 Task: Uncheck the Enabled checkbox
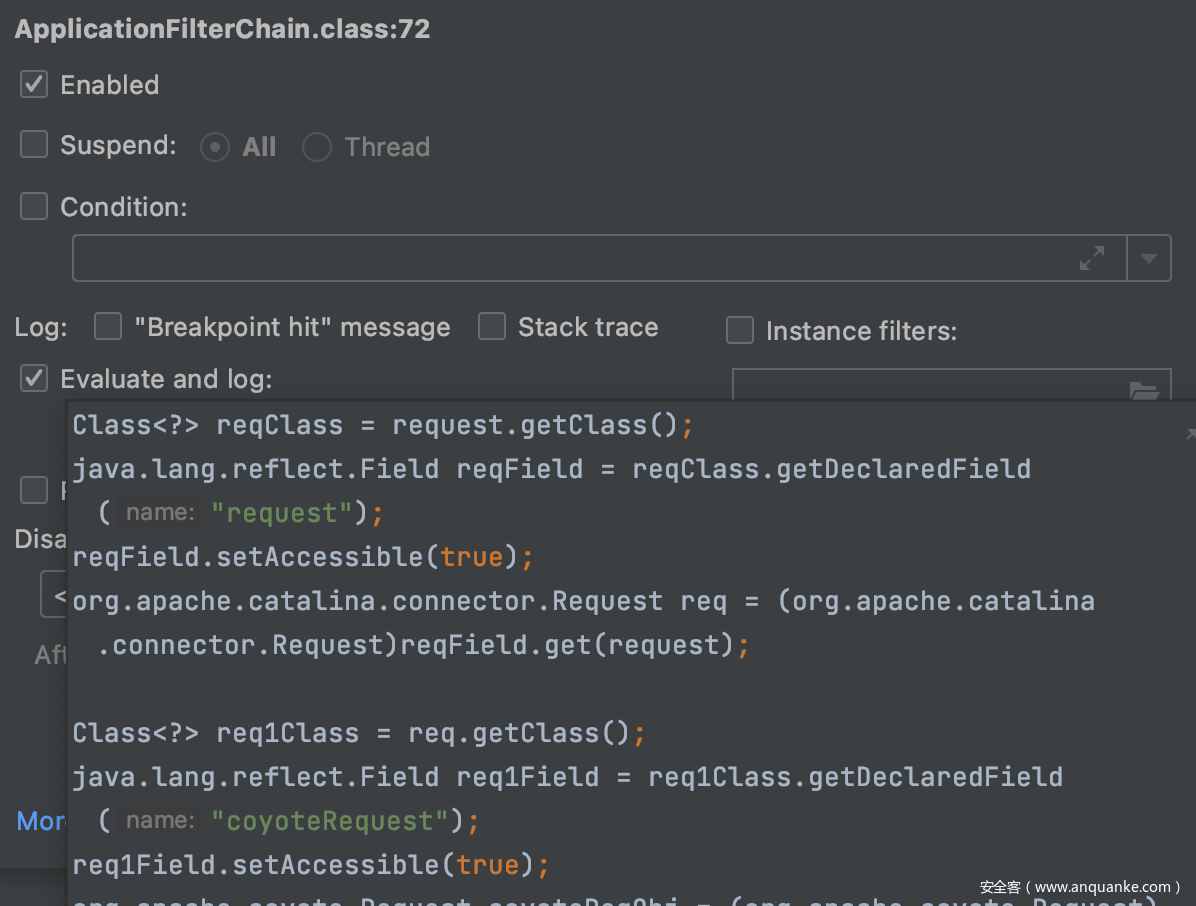(x=34, y=85)
